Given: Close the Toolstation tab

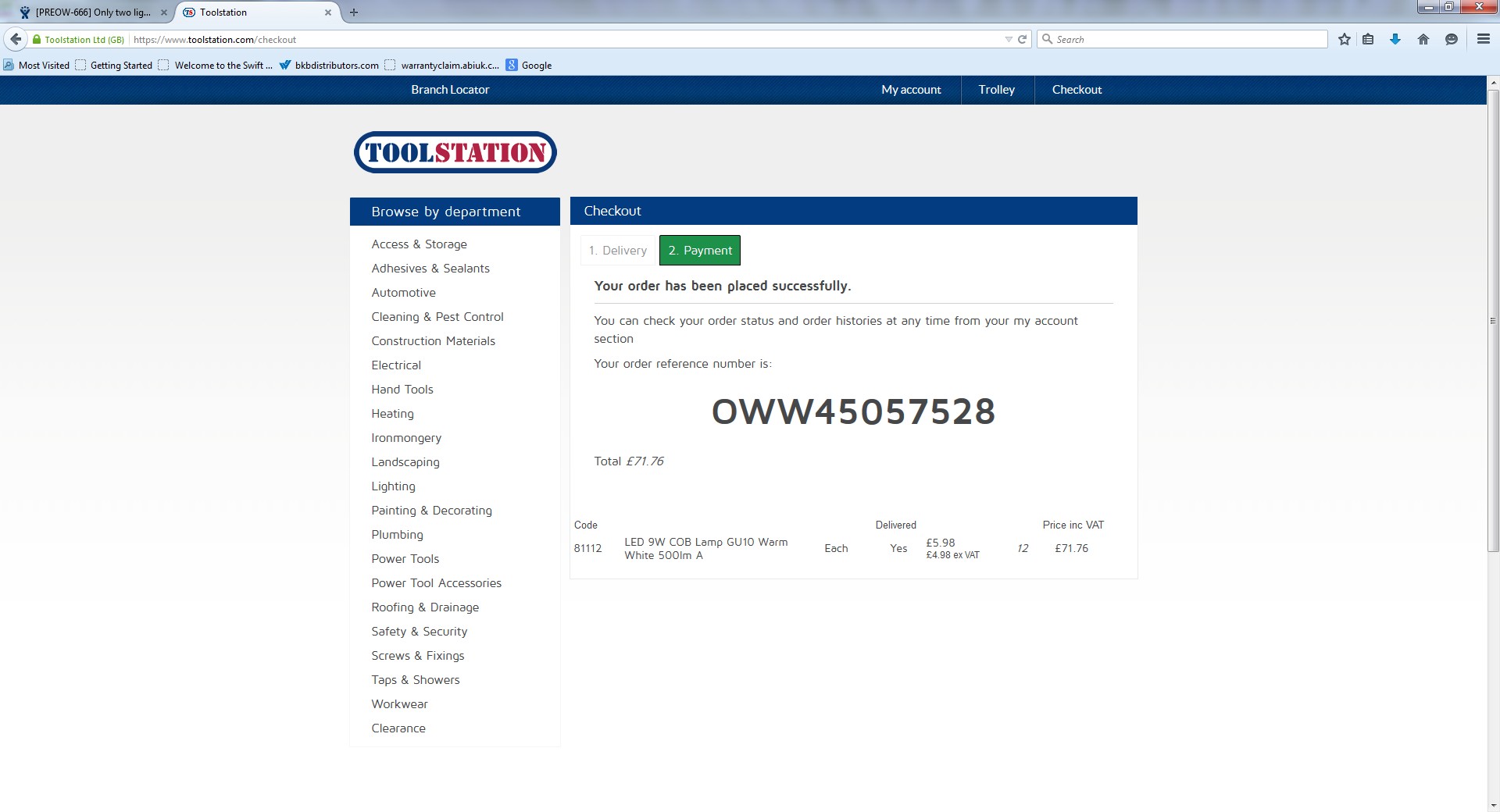Looking at the screenshot, I should [328, 12].
